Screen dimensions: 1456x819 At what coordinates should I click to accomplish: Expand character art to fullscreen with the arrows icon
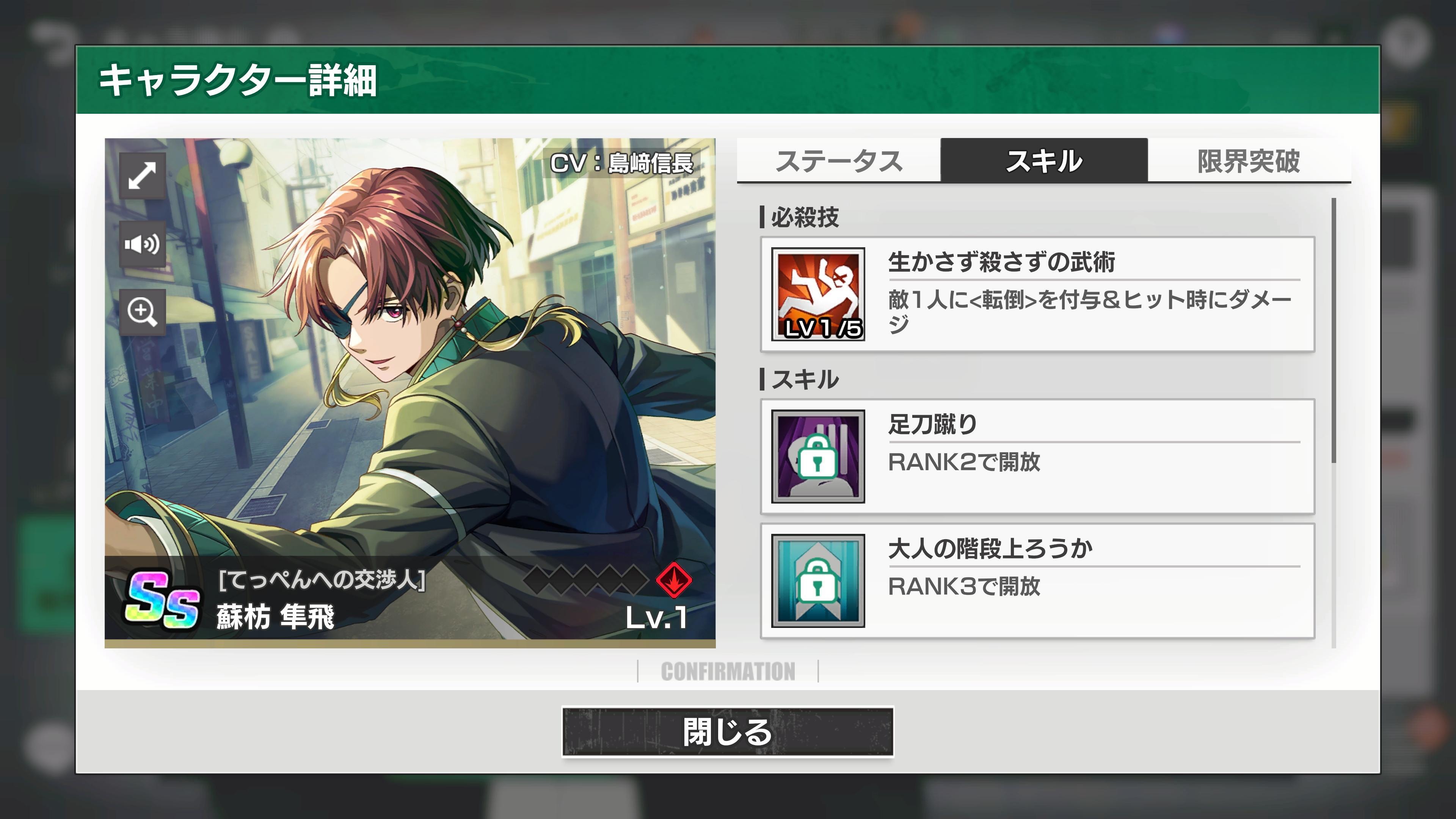click(x=142, y=176)
